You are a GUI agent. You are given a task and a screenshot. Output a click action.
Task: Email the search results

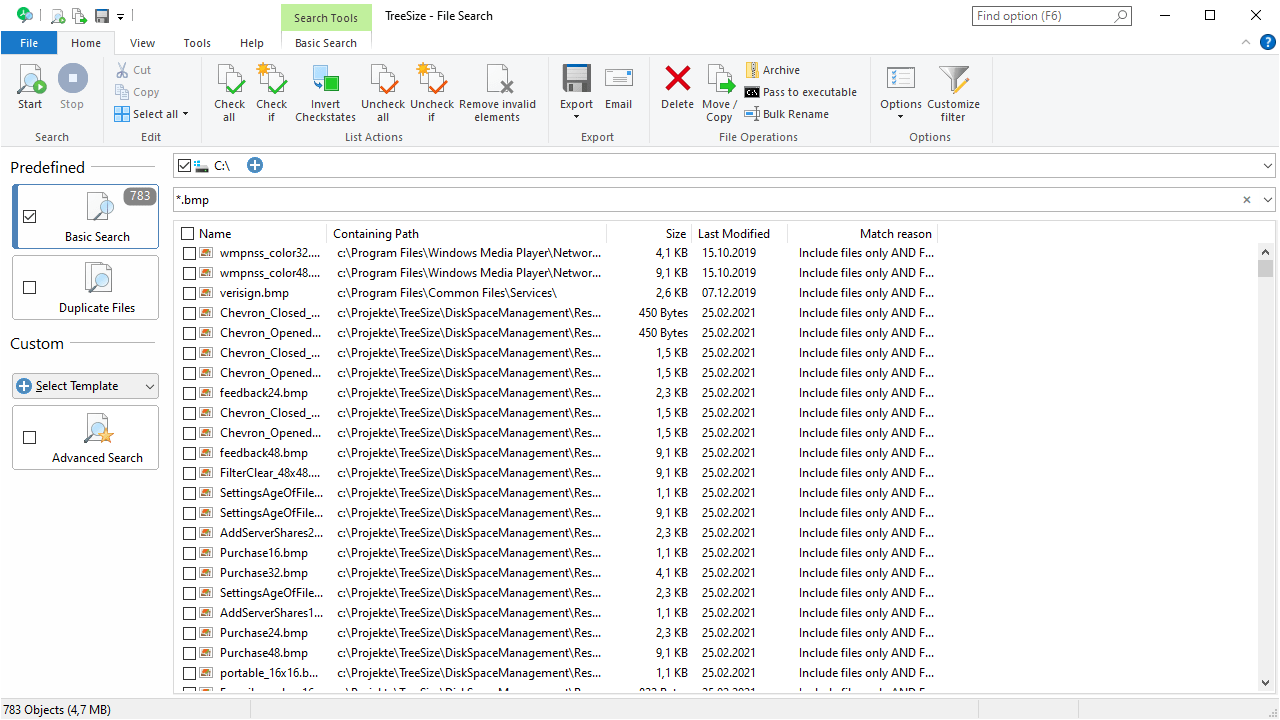[618, 87]
